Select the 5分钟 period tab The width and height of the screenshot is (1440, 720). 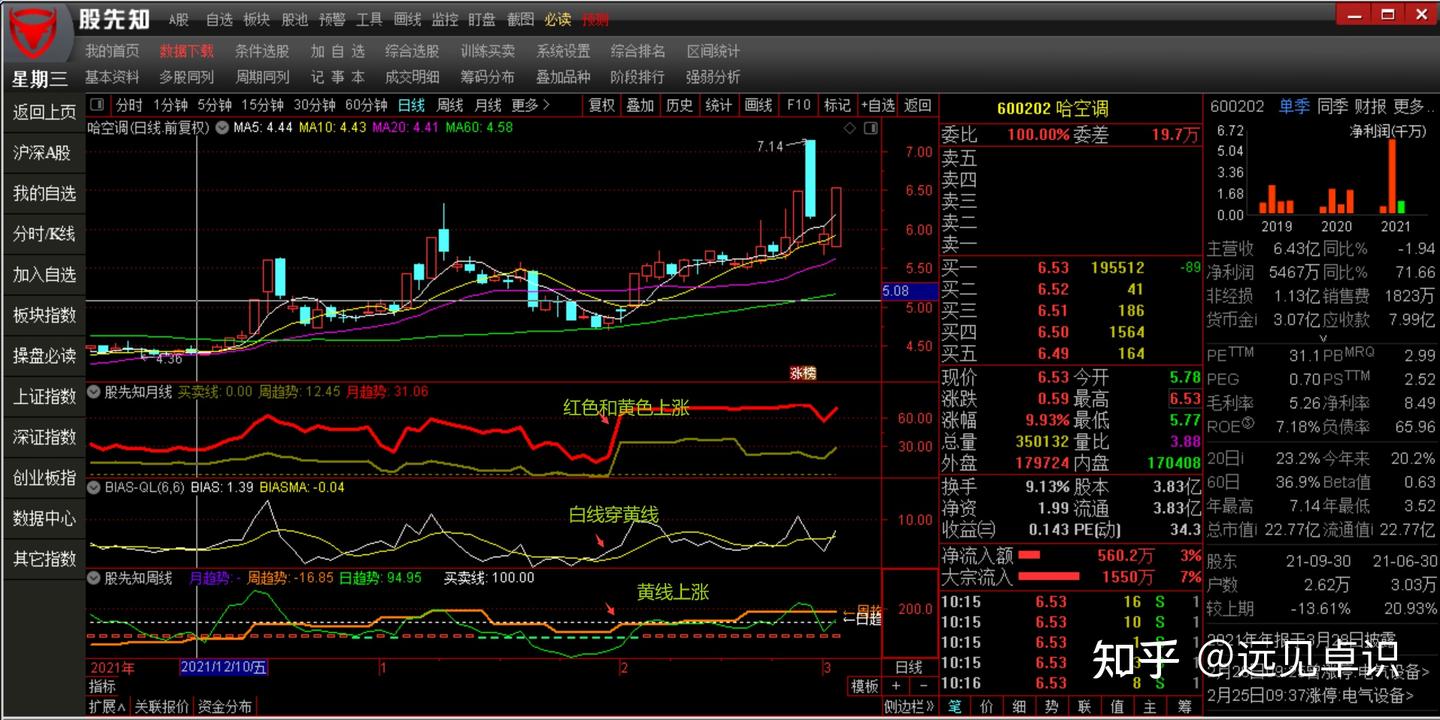214,105
